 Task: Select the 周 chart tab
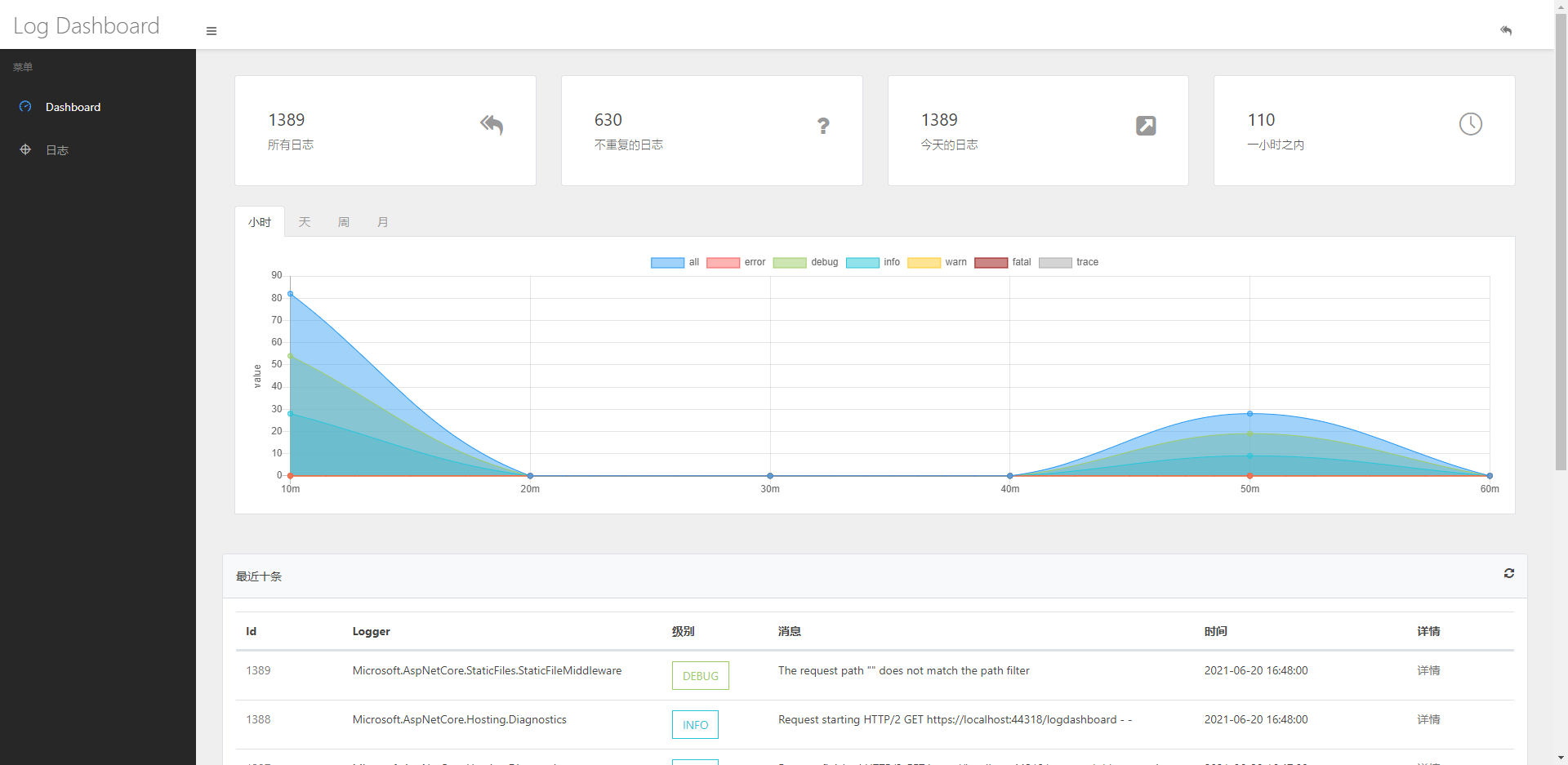point(343,221)
